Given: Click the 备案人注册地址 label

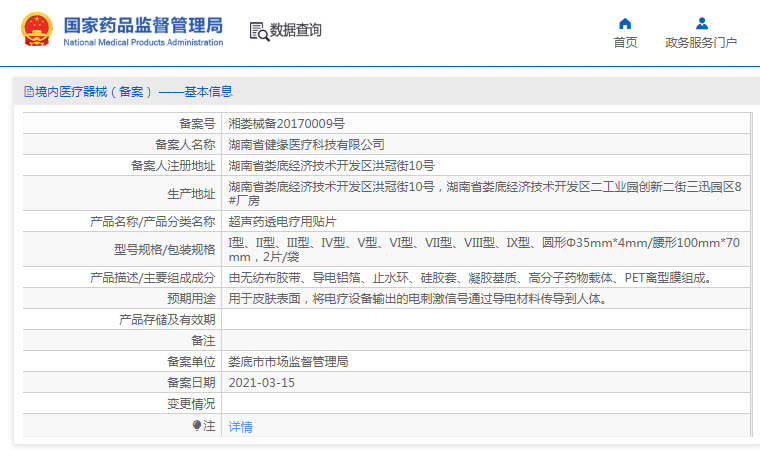Looking at the screenshot, I should (173, 166).
